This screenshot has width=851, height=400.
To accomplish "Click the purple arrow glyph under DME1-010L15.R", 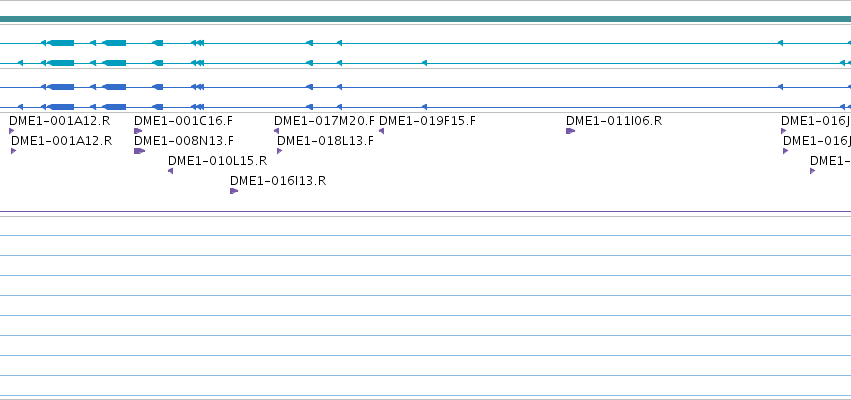I will coord(170,171).
